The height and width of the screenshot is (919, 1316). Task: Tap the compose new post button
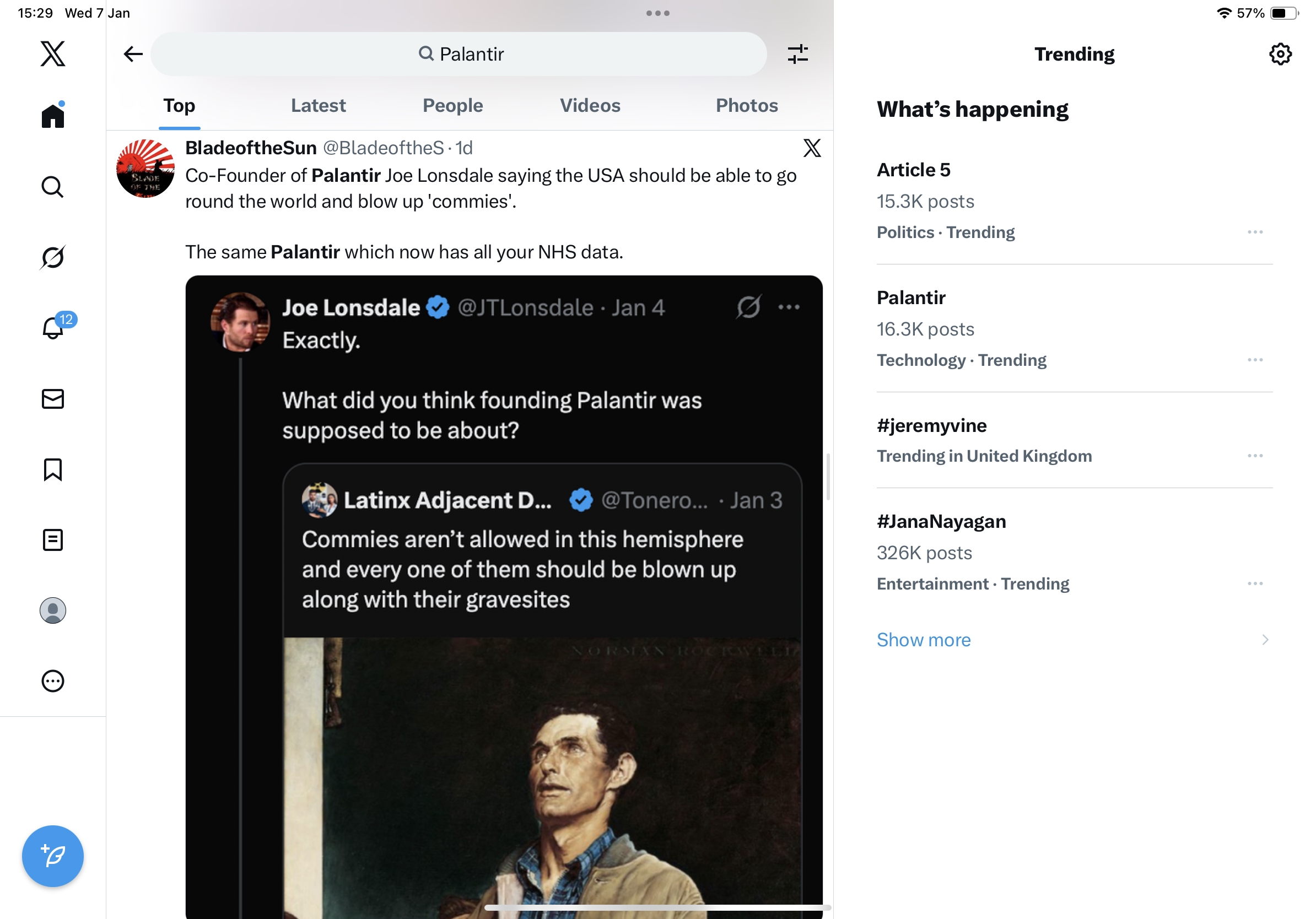(53, 856)
